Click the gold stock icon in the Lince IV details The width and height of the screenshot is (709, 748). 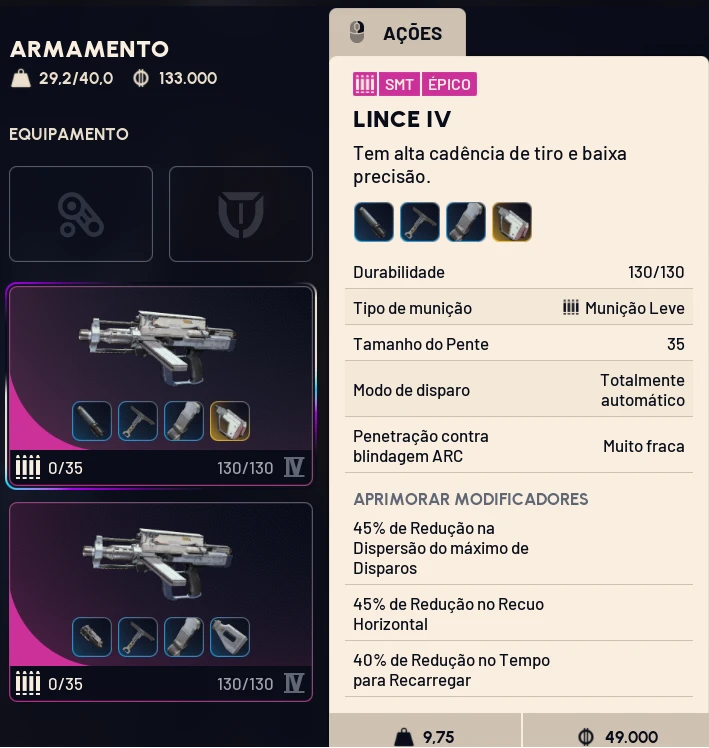tap(512, 222)
